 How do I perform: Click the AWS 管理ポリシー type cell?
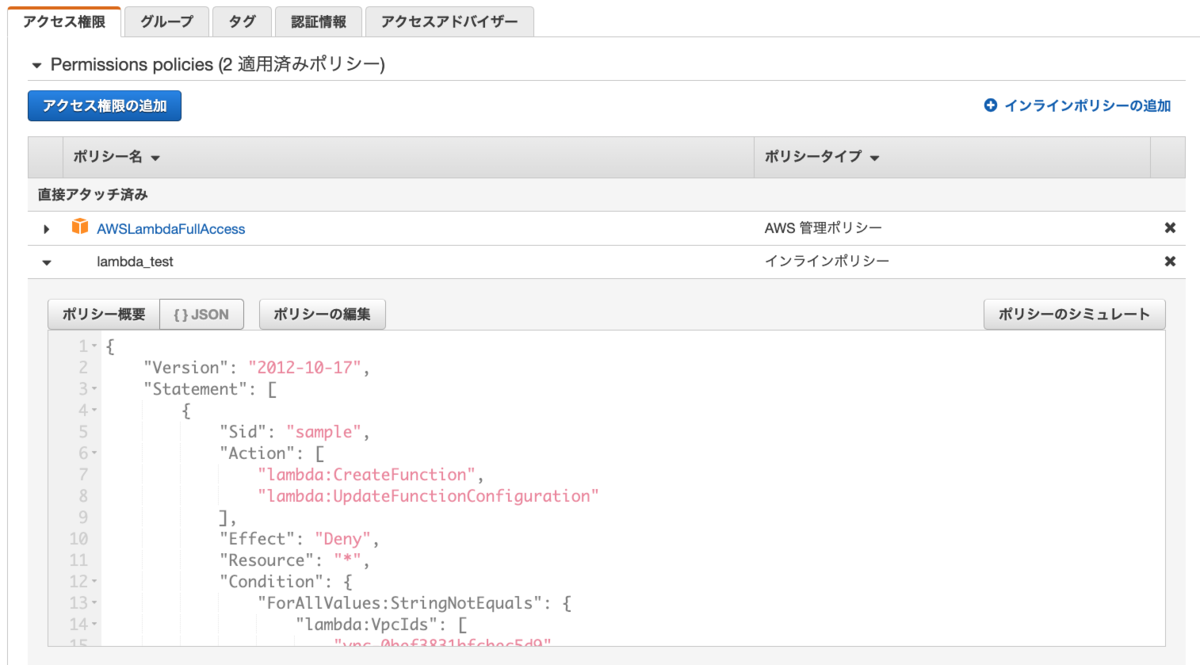(x=823, y=228)
